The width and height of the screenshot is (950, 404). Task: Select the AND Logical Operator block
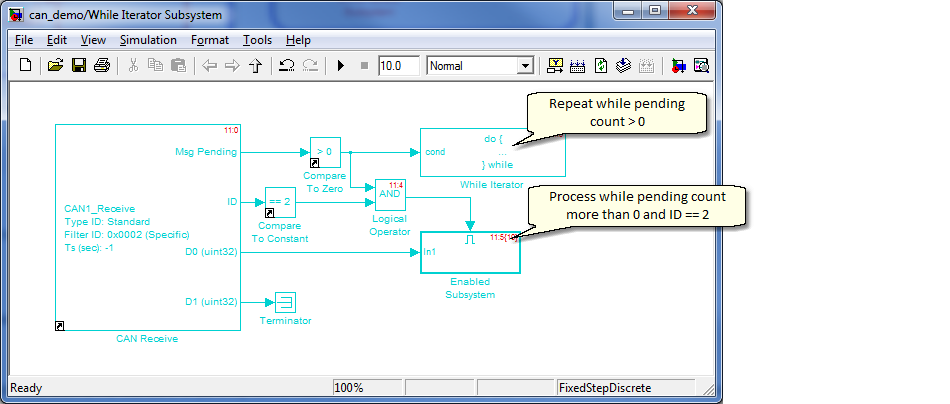390,194
